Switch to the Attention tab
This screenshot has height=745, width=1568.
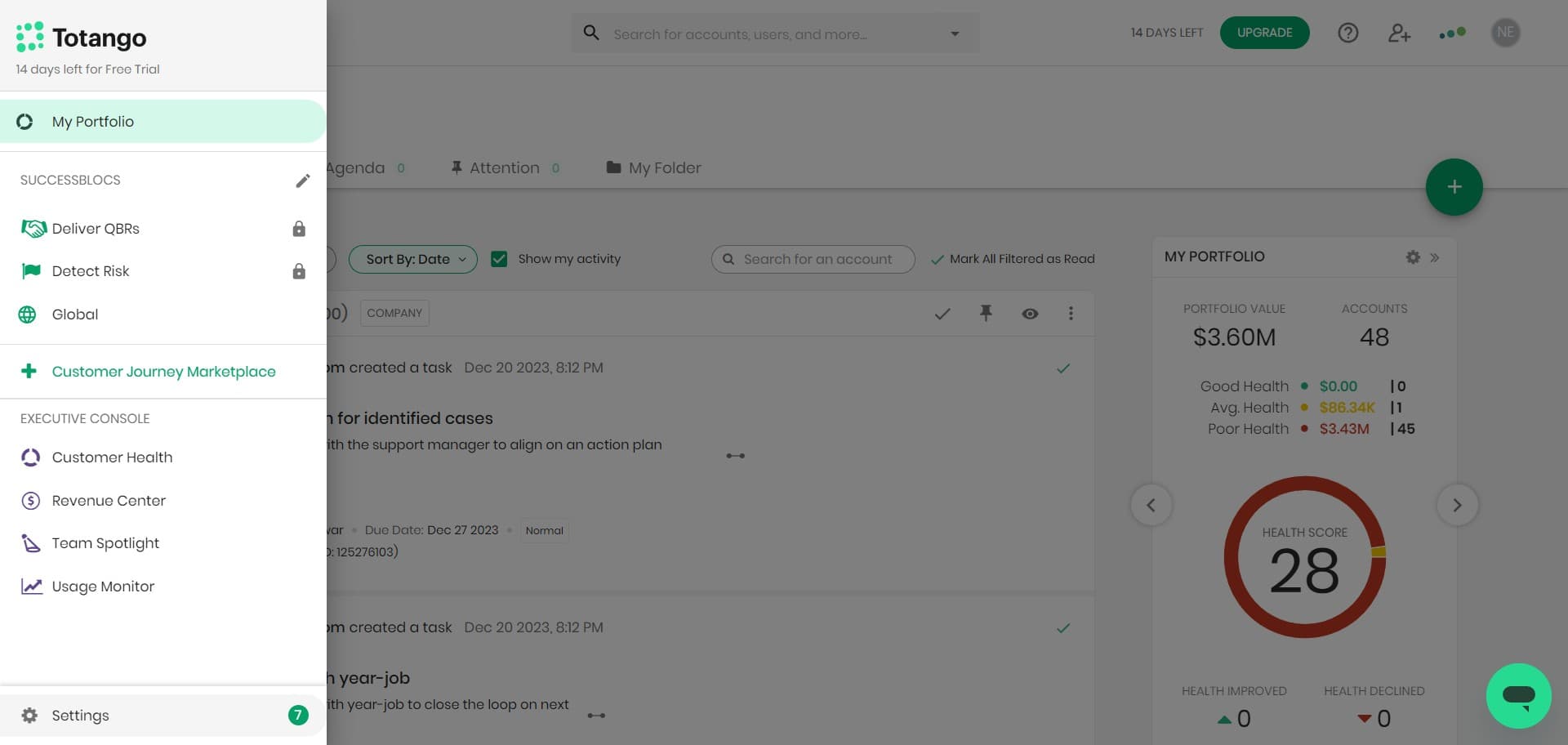[x=504, y=167]
